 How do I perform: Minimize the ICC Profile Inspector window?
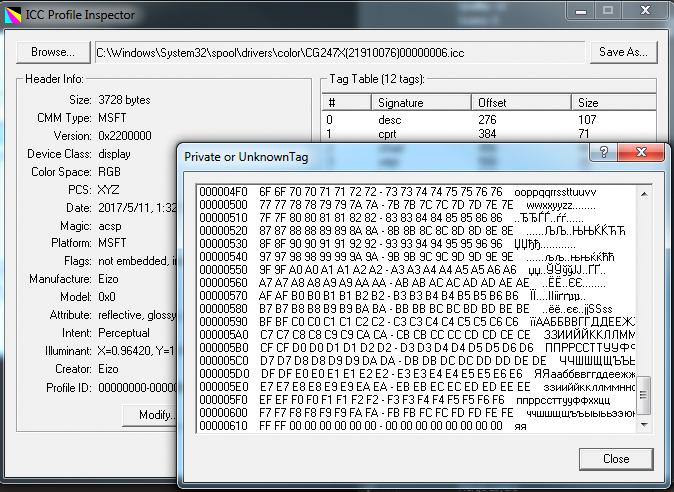tap(581, 10)
